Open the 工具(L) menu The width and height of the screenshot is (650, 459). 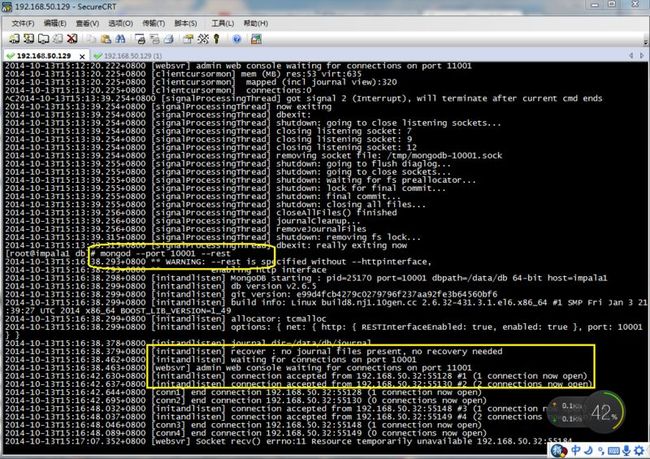pos(223,23)
